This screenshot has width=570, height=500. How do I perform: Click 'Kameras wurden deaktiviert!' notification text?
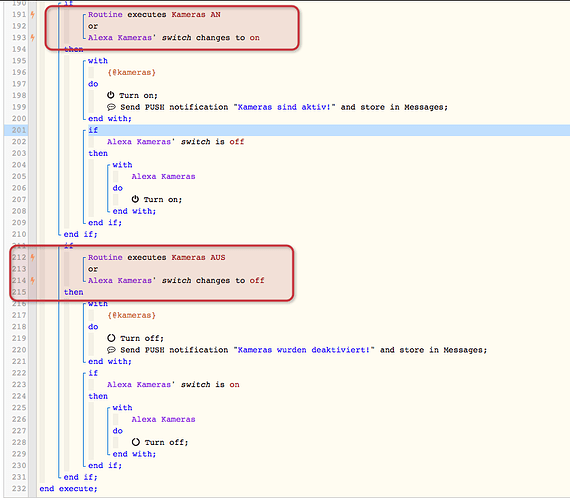(x=304, y=350)
